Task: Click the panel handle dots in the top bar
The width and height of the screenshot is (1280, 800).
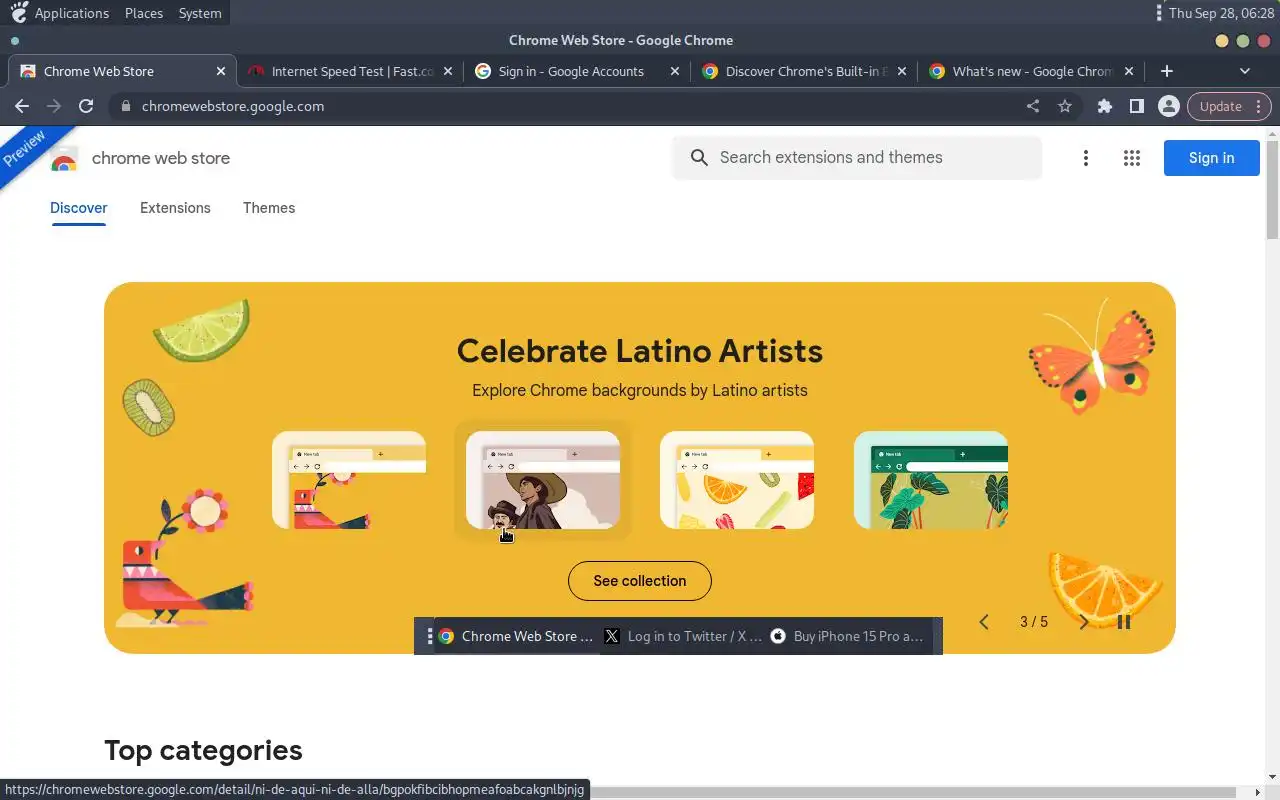Action: point(1159,13)
